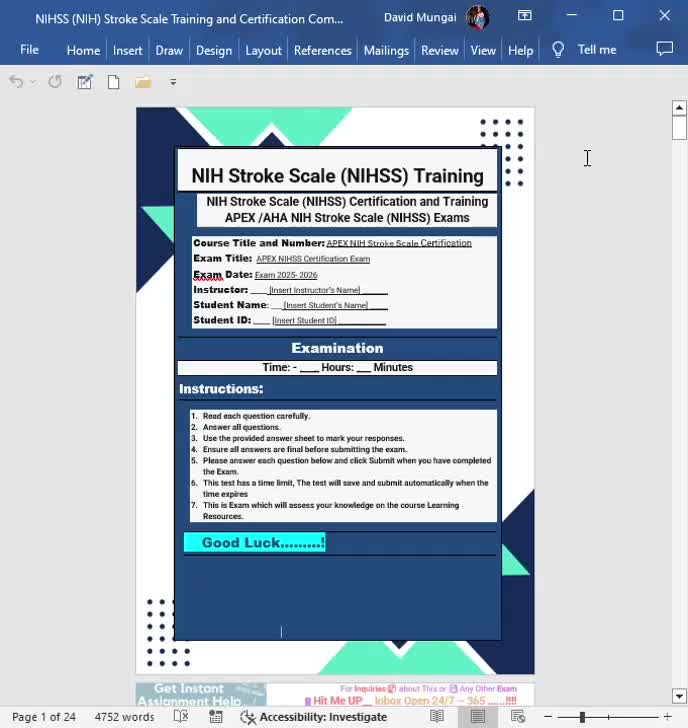Click the Redo/Repeat icon

coord(55,82)
